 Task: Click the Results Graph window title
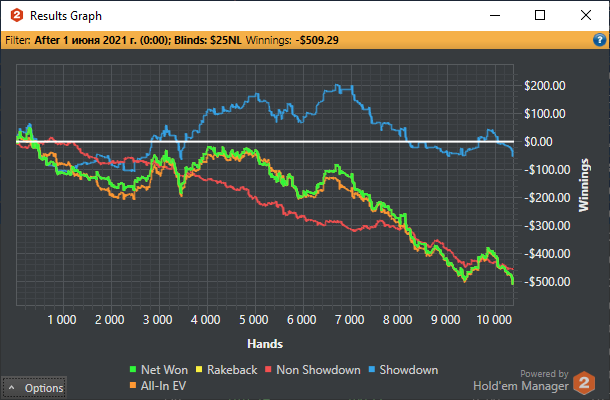[x=66, y=16]
